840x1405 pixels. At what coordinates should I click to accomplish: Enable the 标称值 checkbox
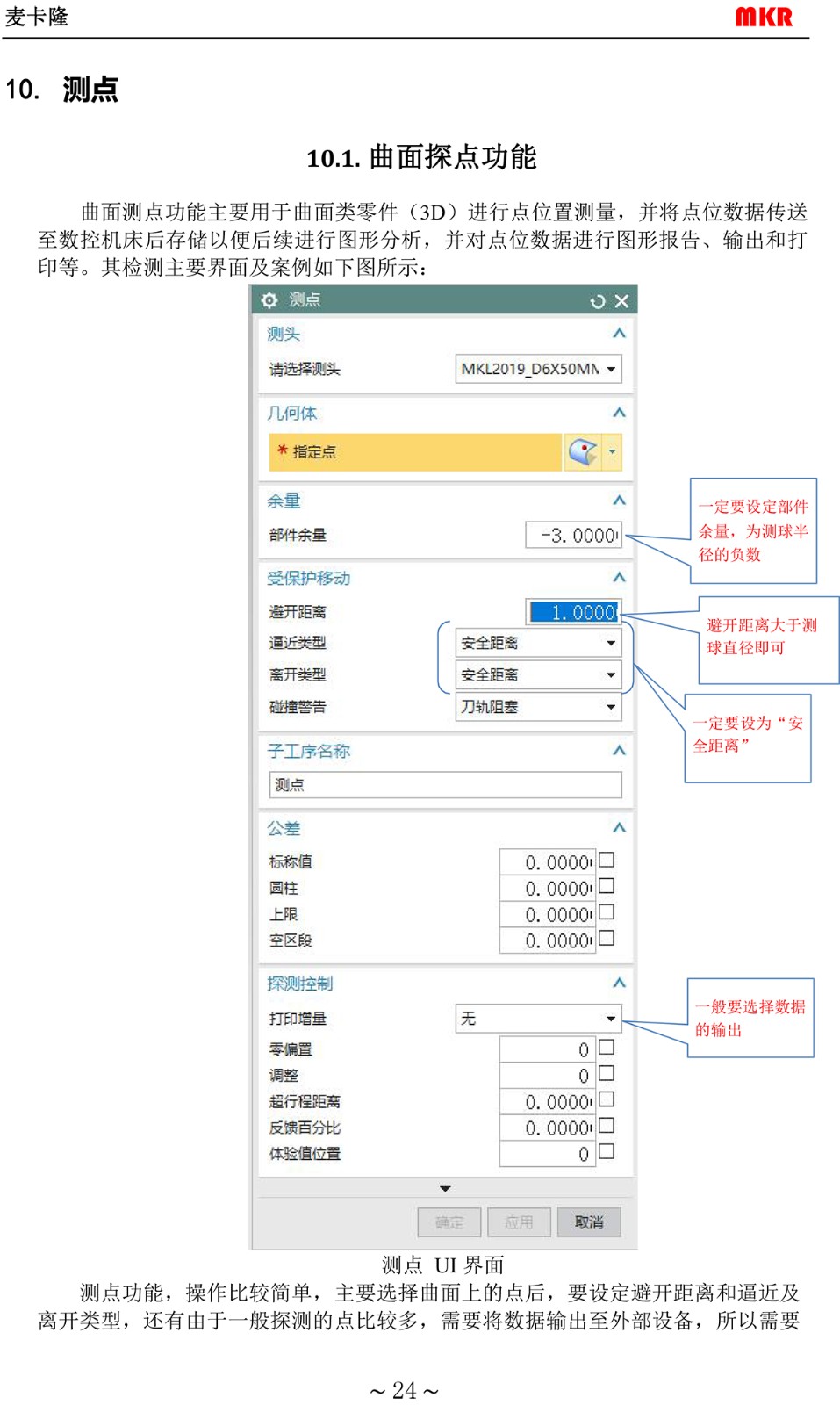pyautogui.click(x=607, y=861)
